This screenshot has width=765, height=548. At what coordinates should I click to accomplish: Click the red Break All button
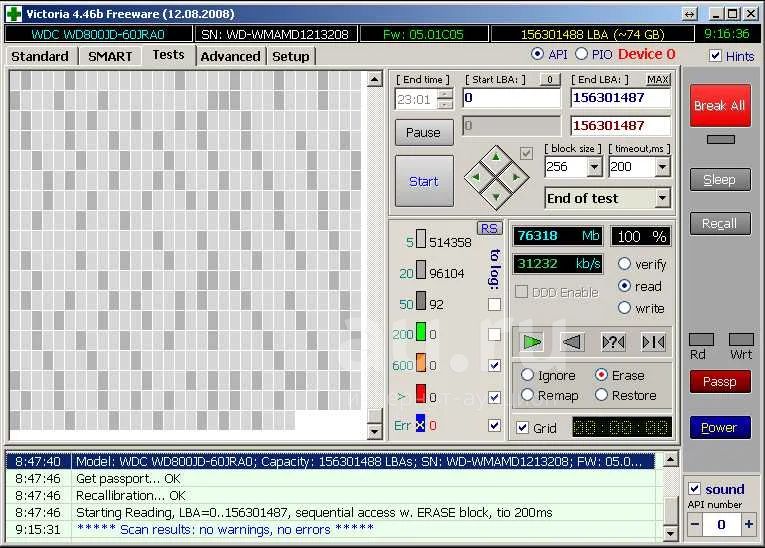pos(720,105)
